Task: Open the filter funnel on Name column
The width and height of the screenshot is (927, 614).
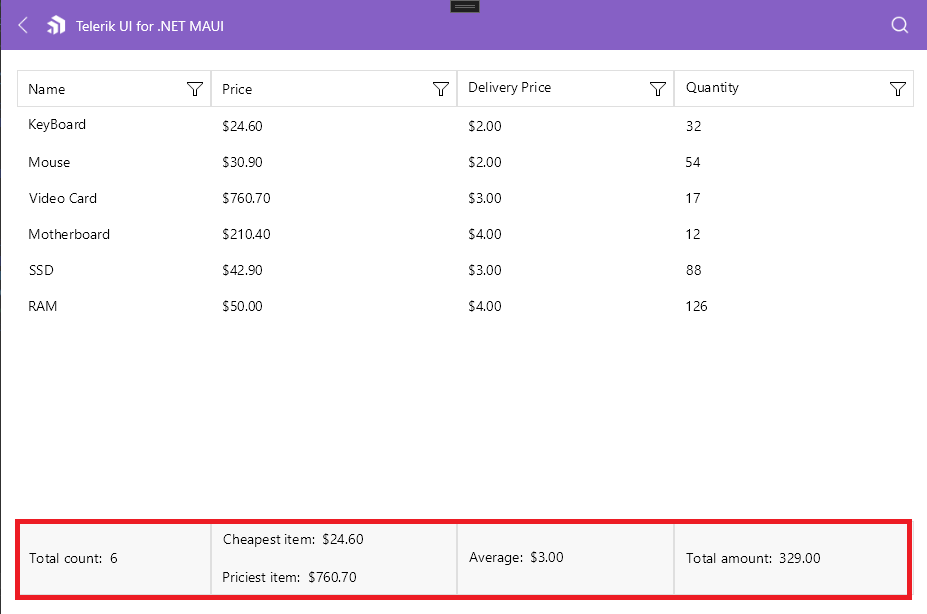Action: (x=195, y=89)
